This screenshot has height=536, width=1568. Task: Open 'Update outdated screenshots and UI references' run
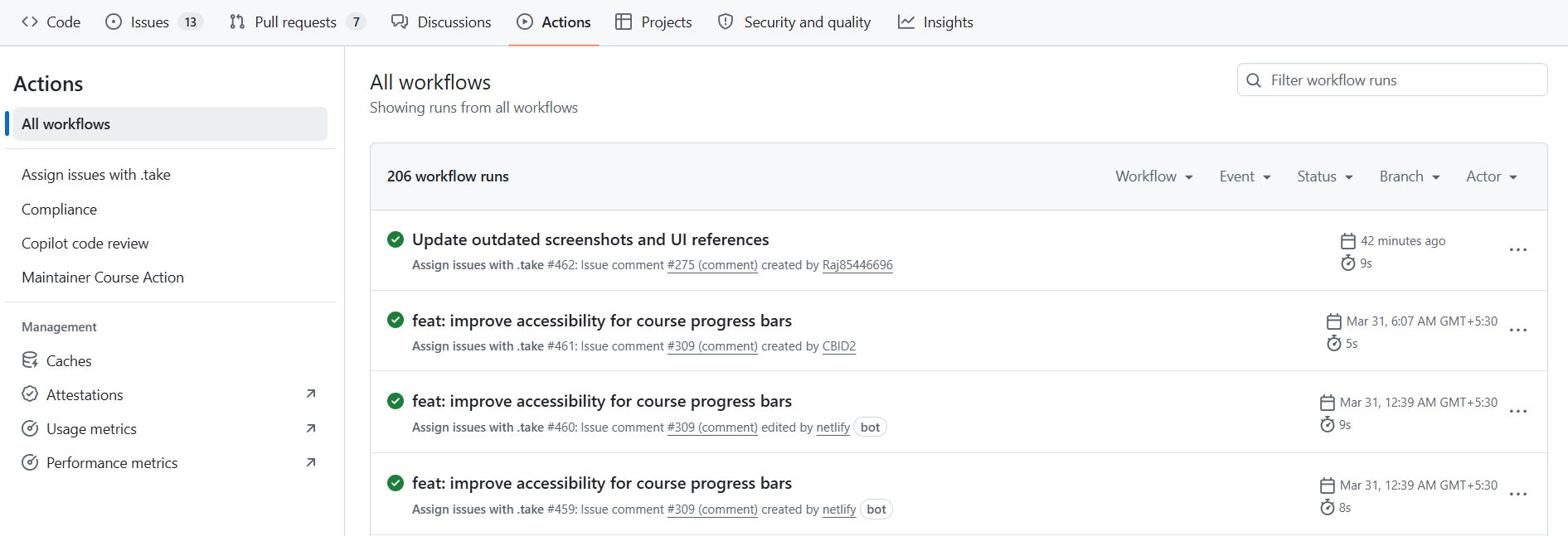(x=590, y=239)
